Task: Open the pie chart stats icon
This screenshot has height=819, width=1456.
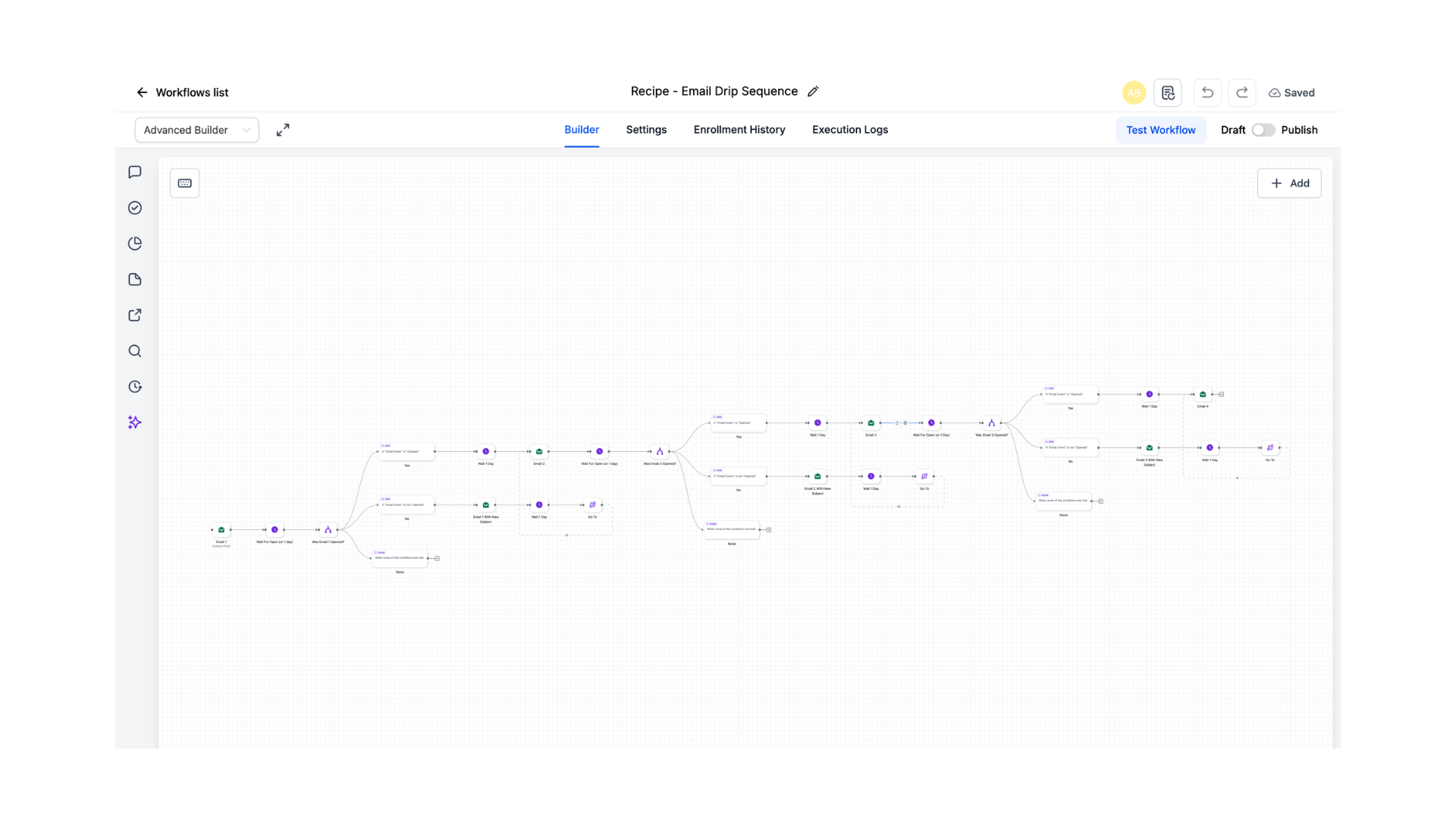Action: point(135,243)
